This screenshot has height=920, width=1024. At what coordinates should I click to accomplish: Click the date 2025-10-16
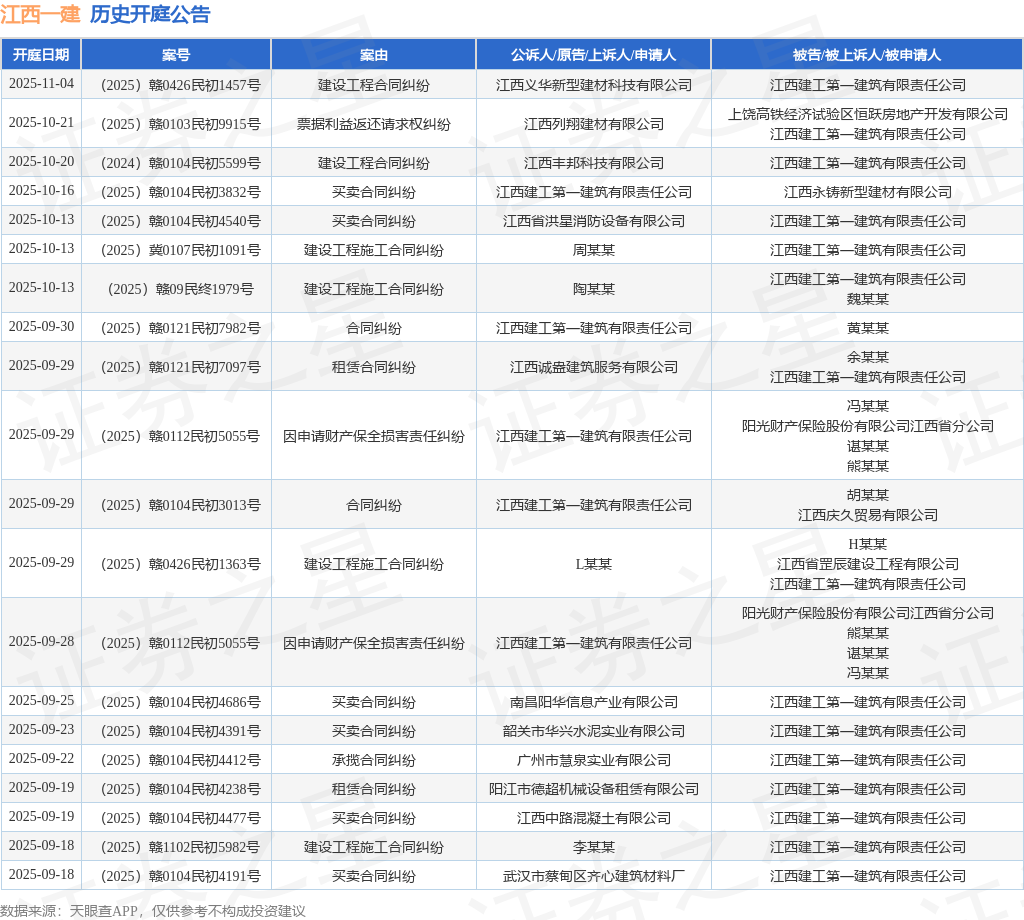click(x=41, y=191)
